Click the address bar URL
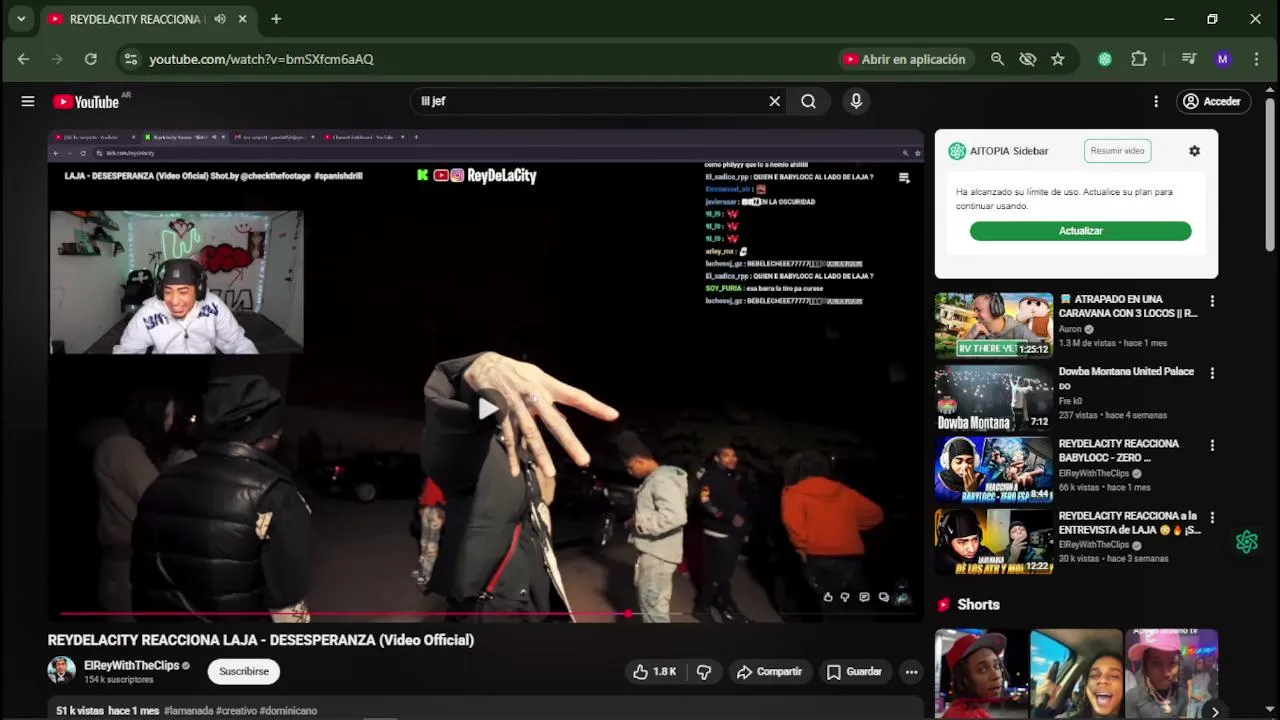 (262, 59)
